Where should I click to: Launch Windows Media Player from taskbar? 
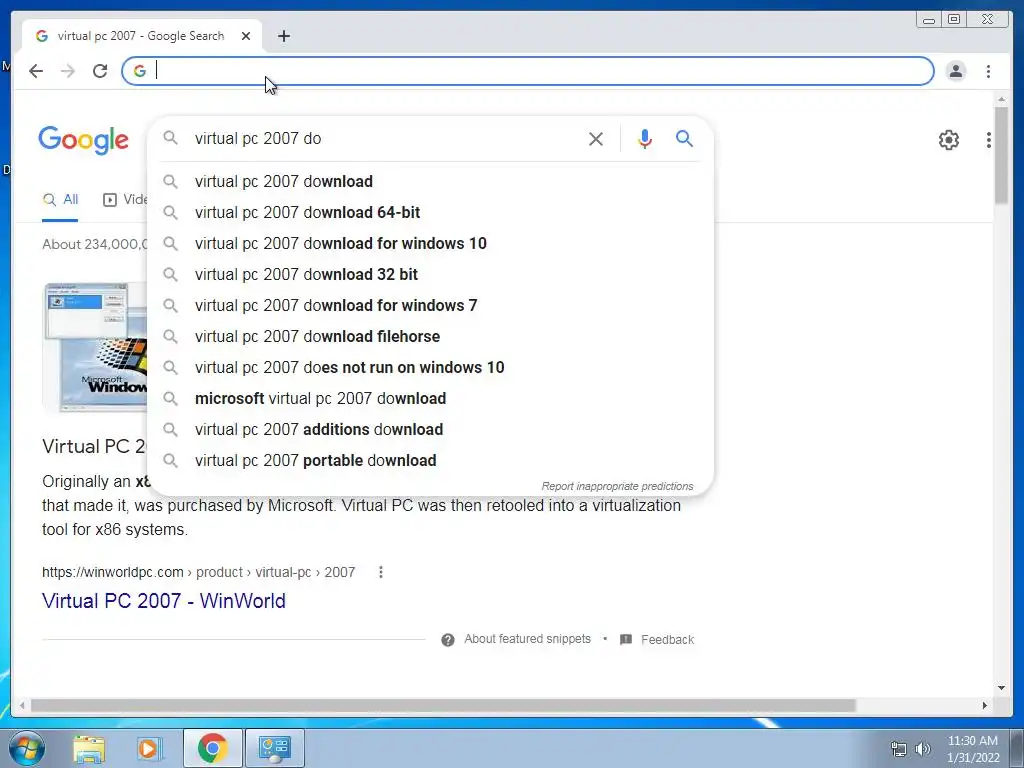coord(149,748)
